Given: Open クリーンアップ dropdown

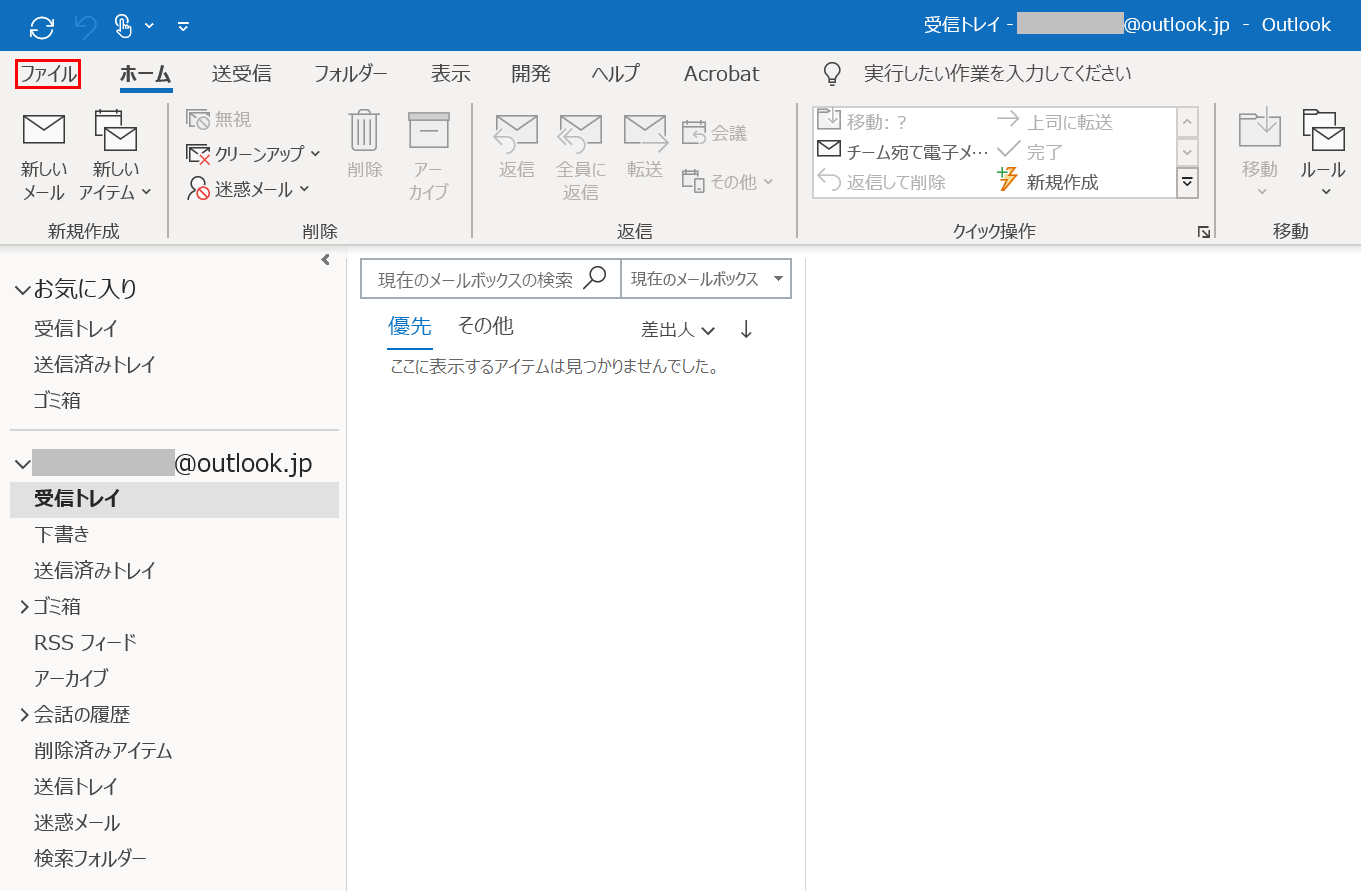Looking at the screenshot, I should pyautogui.click(x=254, y=154).
